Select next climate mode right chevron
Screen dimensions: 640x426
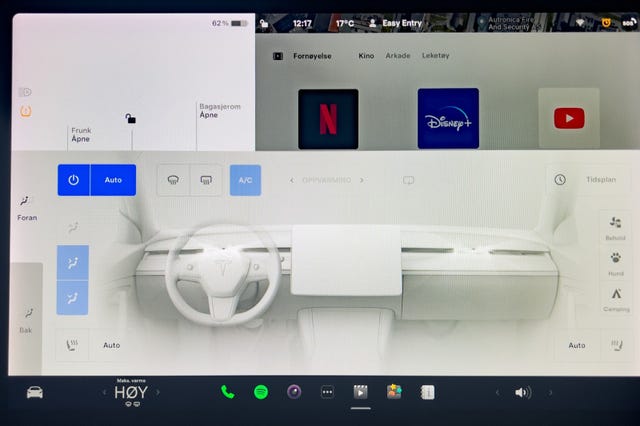(362, 180)
